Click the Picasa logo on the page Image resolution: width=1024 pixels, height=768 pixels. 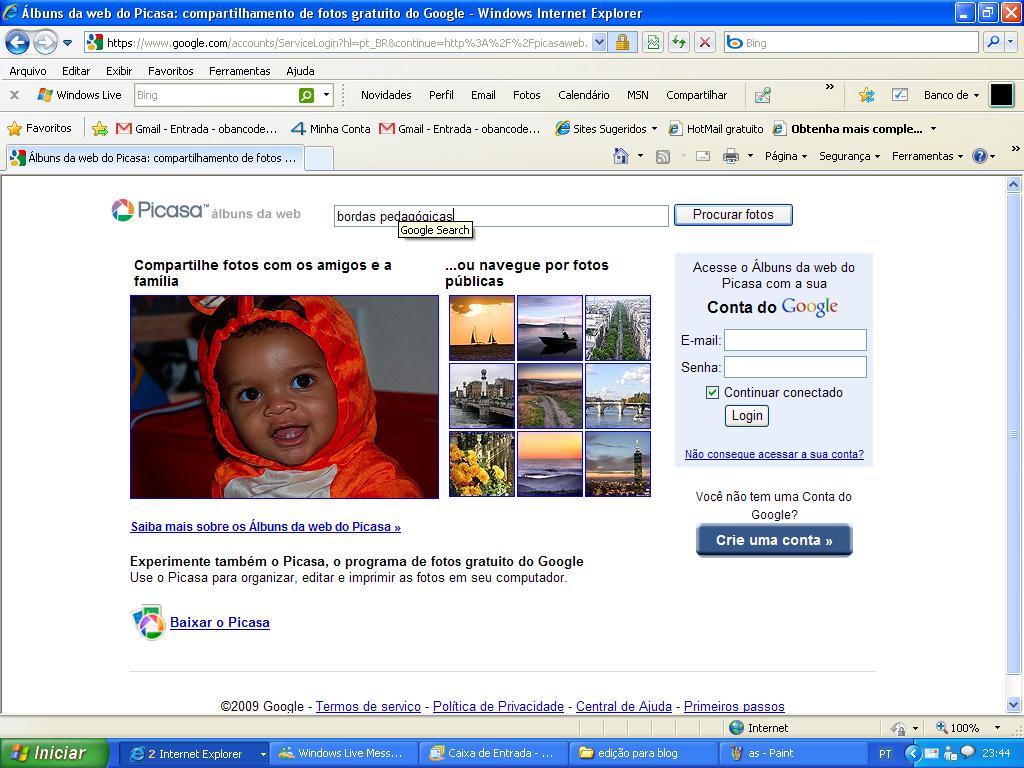159,210
